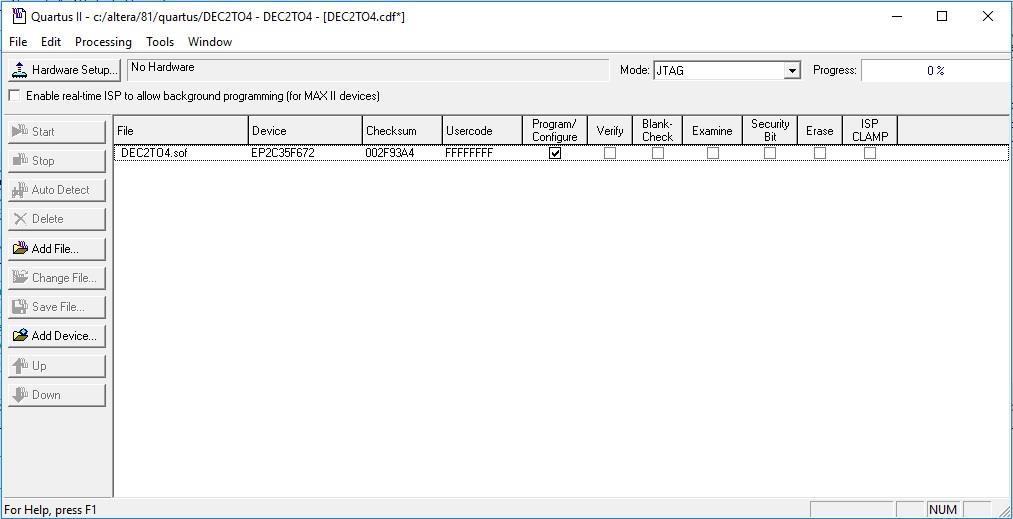The image size is (1013, 519).
Task: Select the DEC2TO4.sof file name
Action: (x=154, y=153)
